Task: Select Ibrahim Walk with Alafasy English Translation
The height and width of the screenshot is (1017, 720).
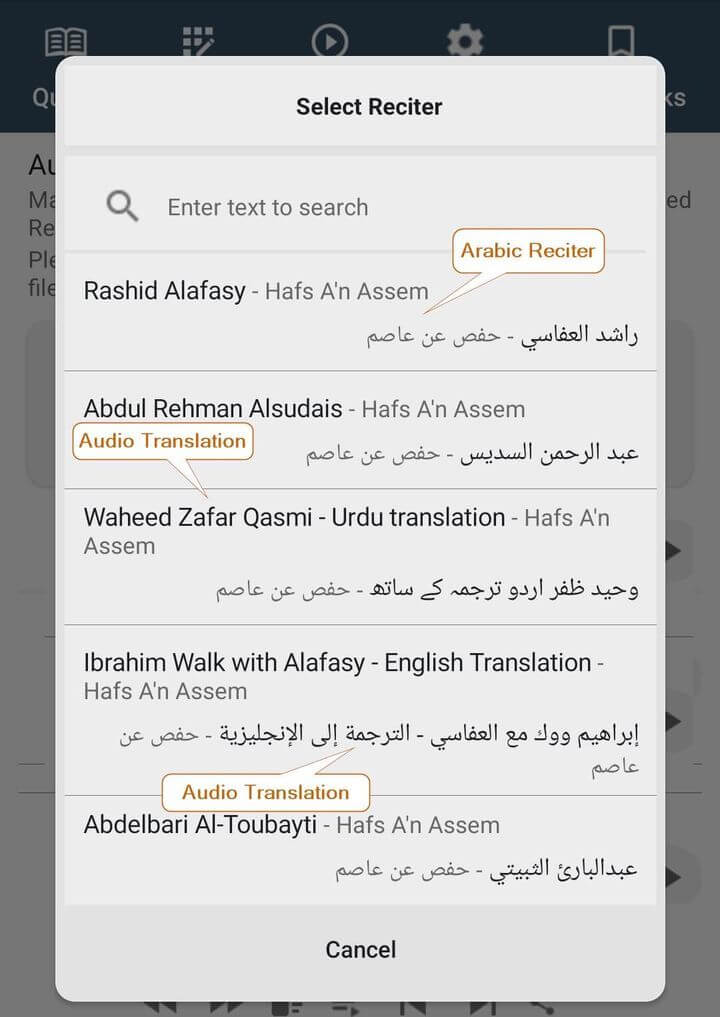Action: (x=360, y=710)
